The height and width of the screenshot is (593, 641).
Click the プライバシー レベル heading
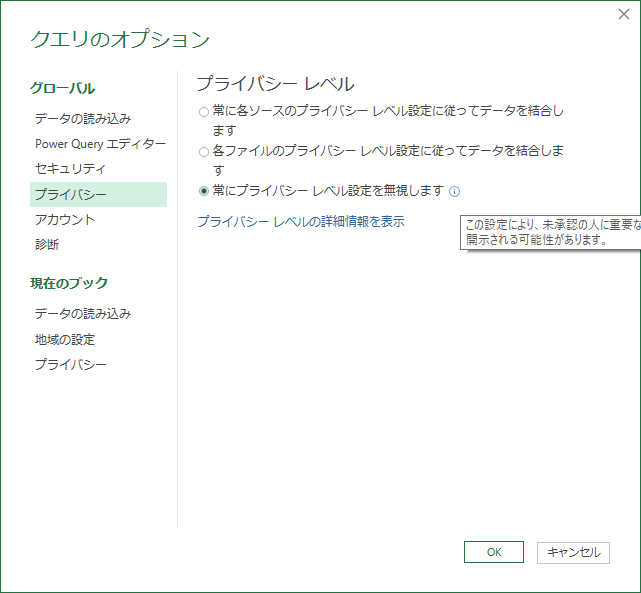(275, 84)
